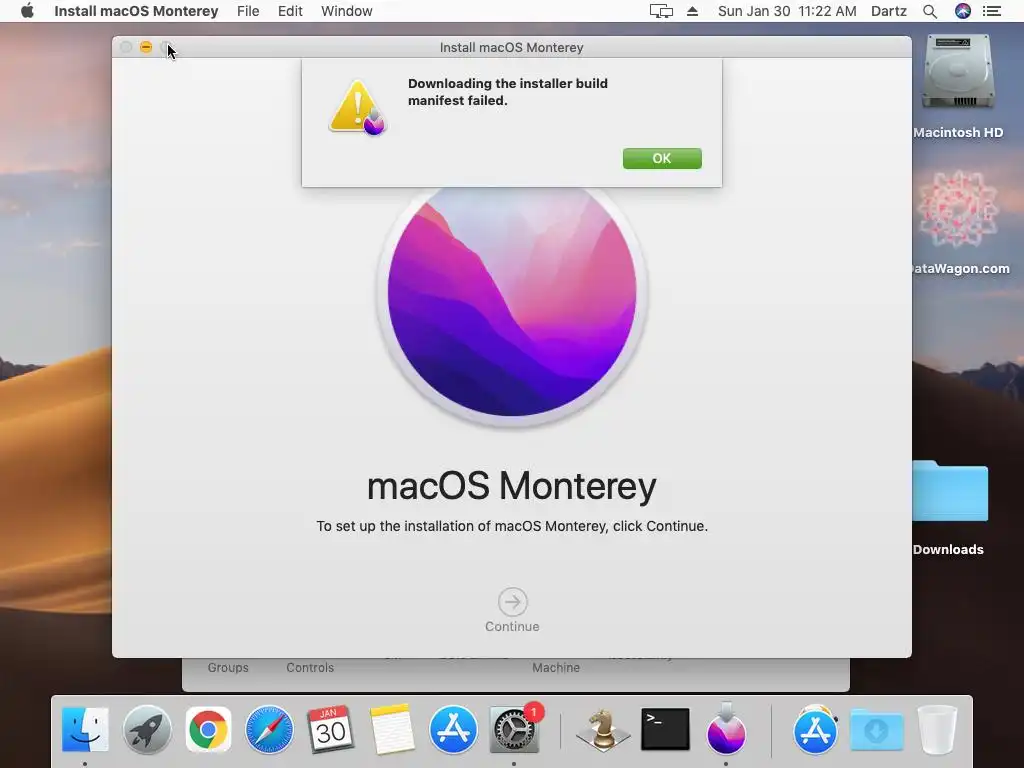Open the Install macOS Monterey application menu
The width and height of the screenshot is (1024, 768).
click(x=136, y=11)
